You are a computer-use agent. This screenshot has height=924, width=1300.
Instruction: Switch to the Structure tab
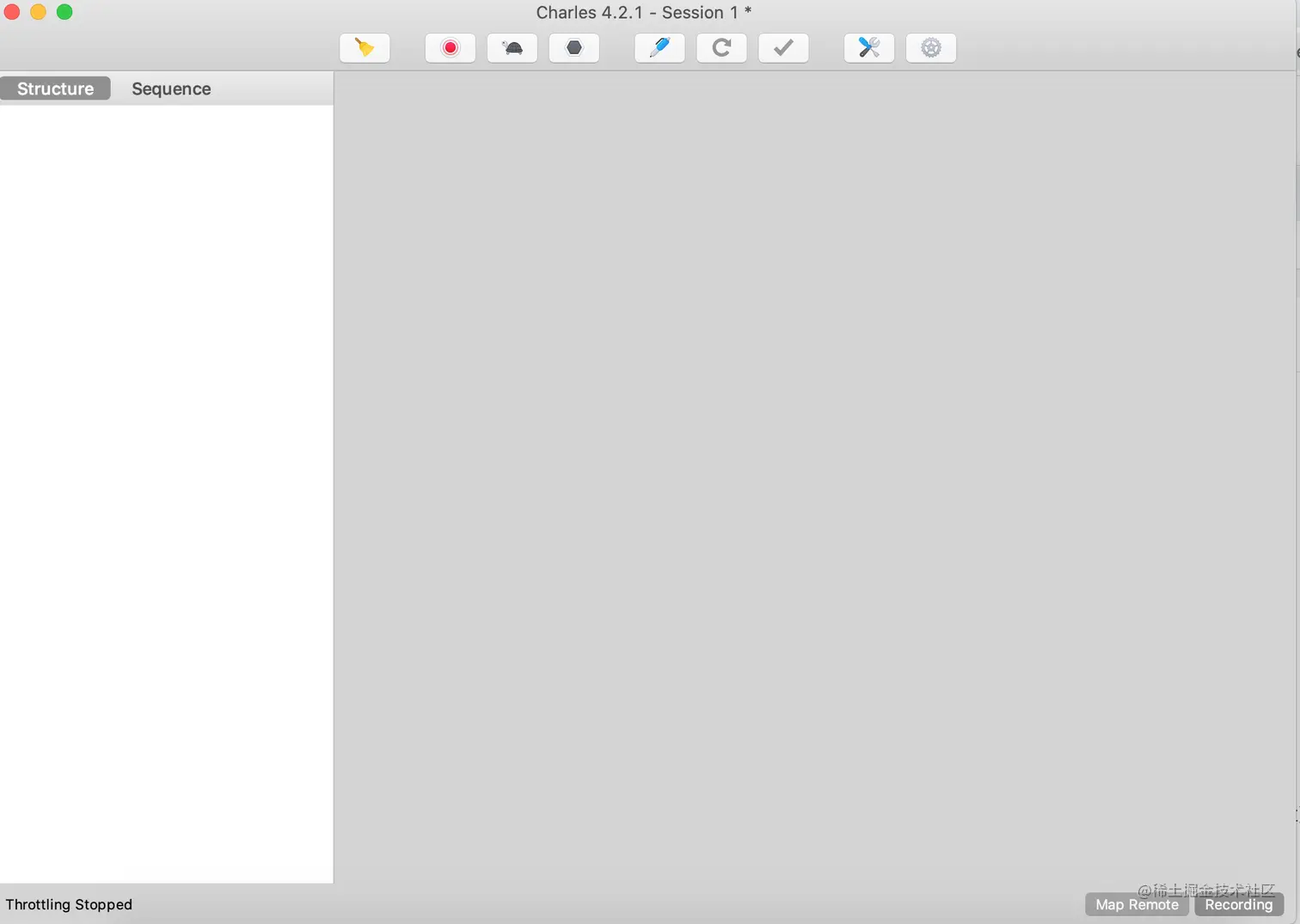pos(55,89)
